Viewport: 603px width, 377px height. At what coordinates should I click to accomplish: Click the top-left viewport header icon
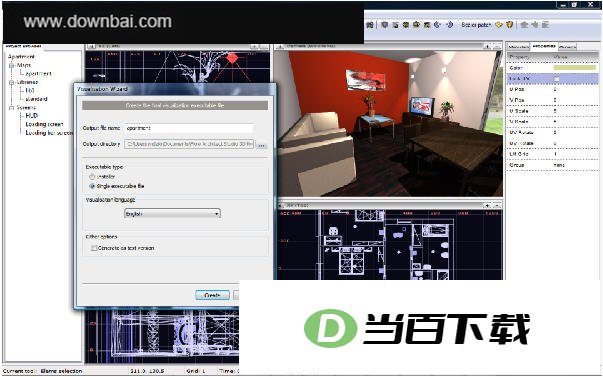pyautogui.click(x=91, y=46)
